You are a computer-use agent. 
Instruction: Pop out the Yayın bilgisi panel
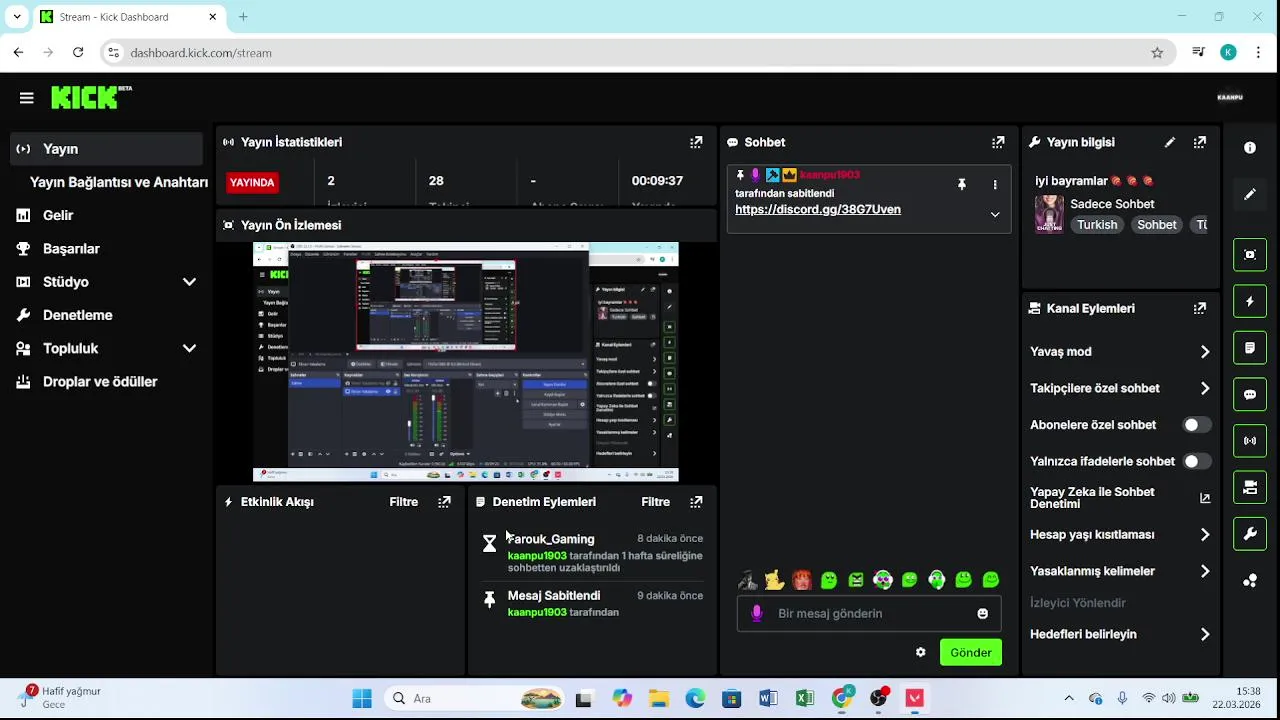tap(1200, 142)
